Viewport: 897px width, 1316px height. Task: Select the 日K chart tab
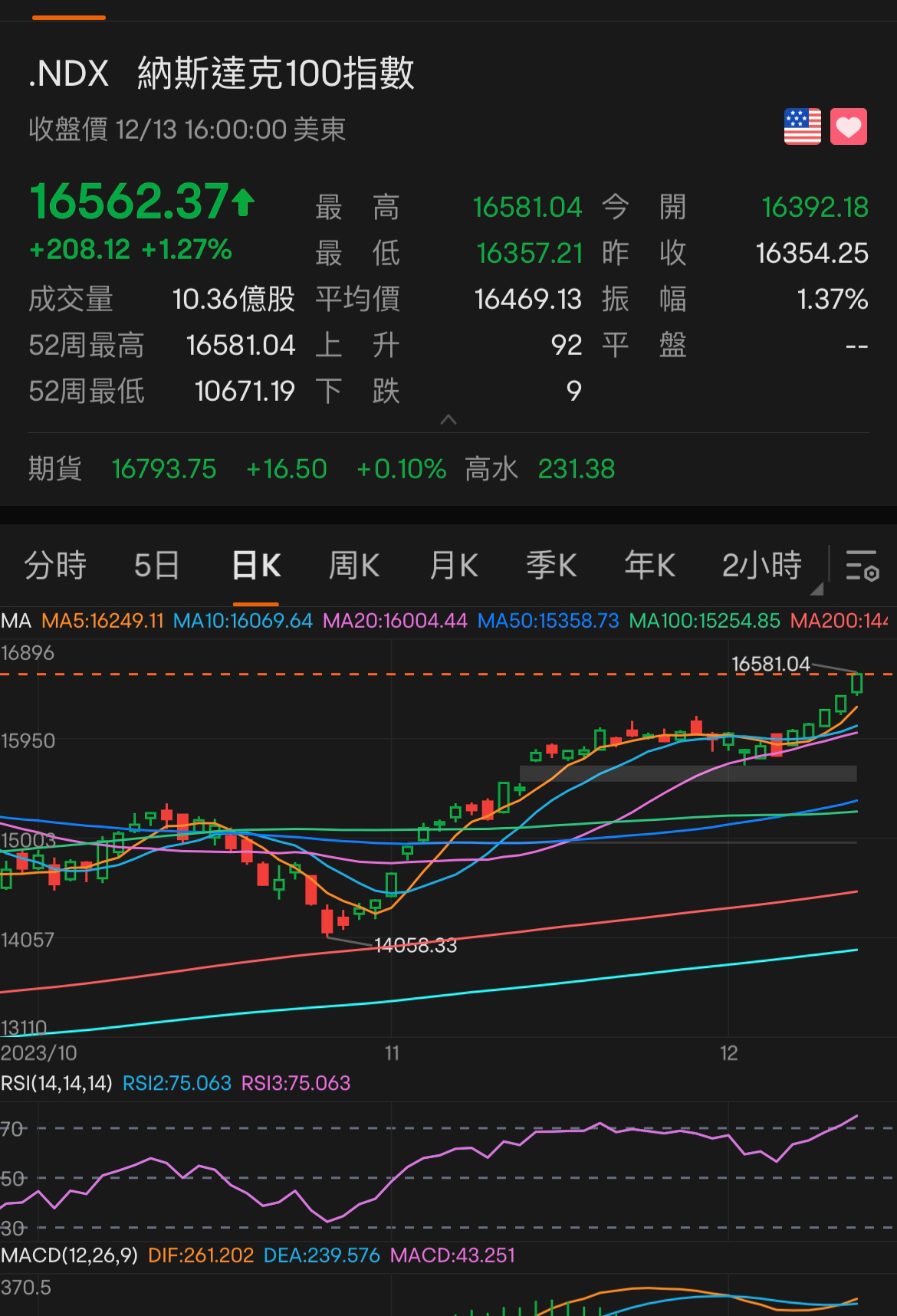pyautogui.click(x=256, y=566)
